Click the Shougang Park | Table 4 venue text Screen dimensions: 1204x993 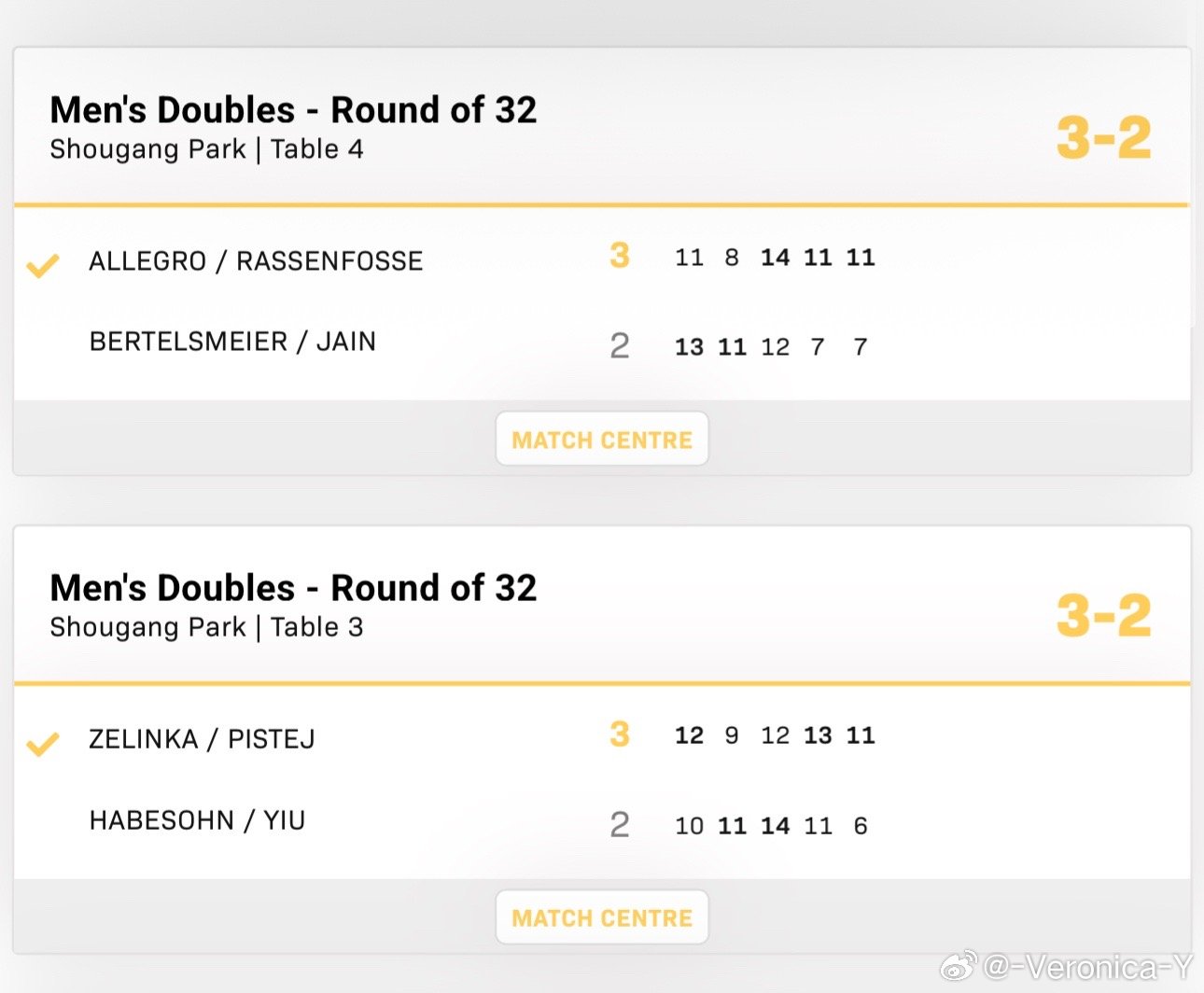(x=206, y=149)
